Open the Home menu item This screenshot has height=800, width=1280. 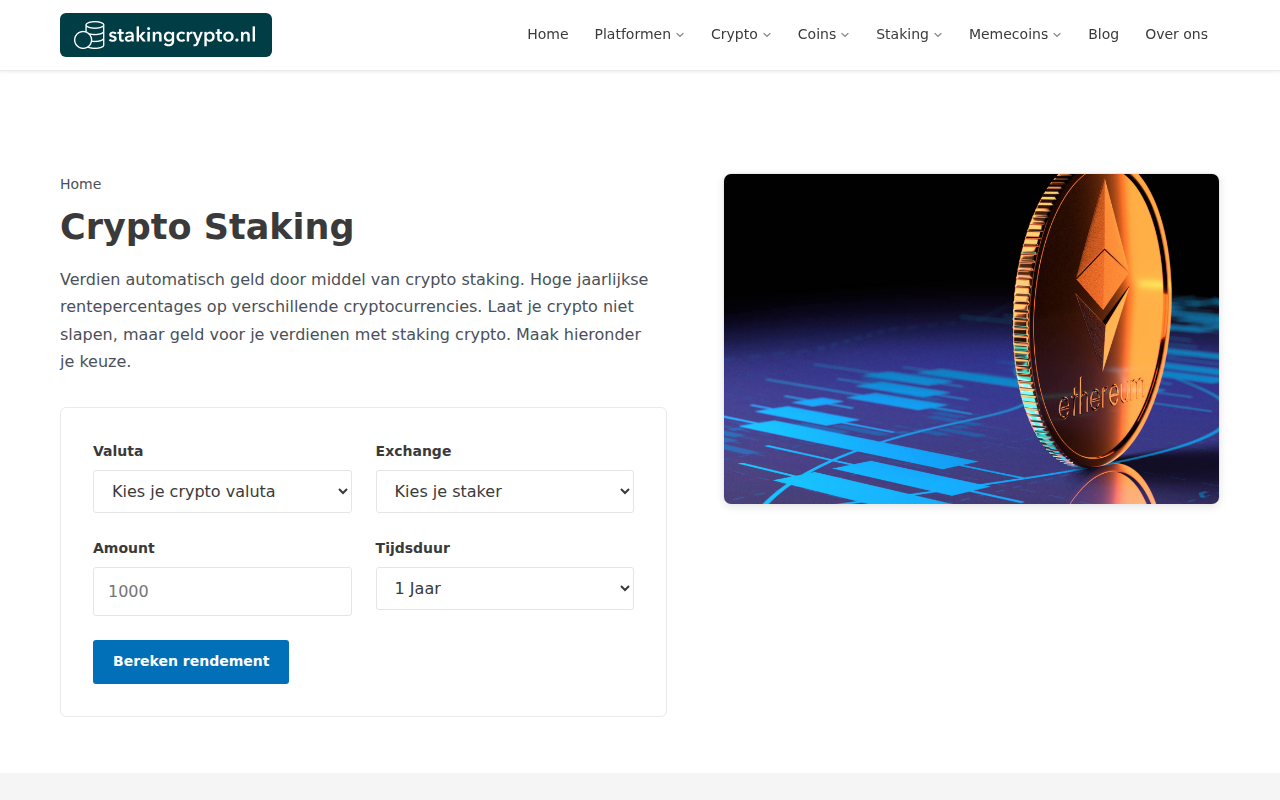(548, 34)
